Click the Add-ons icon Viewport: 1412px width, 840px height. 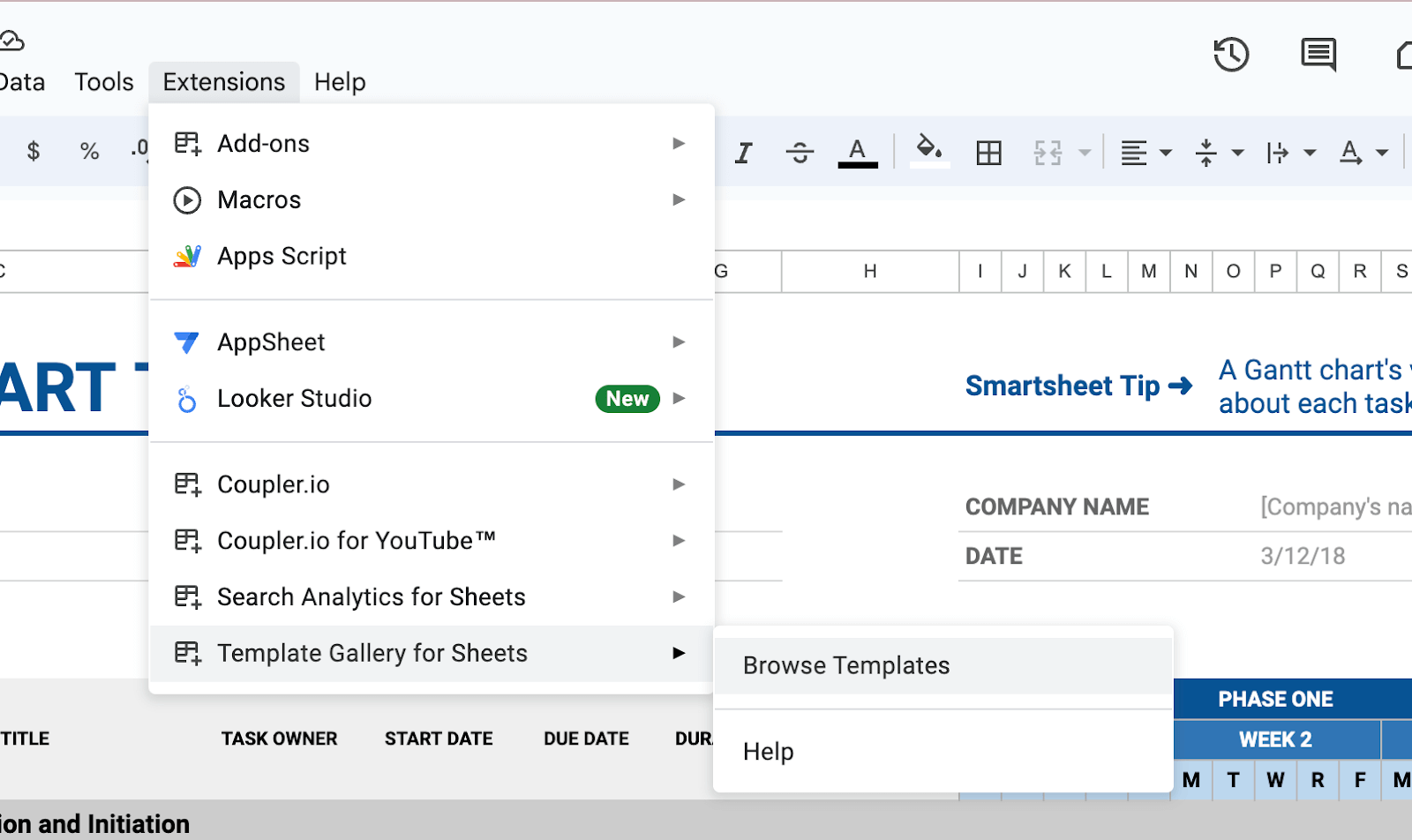[187, 143]
